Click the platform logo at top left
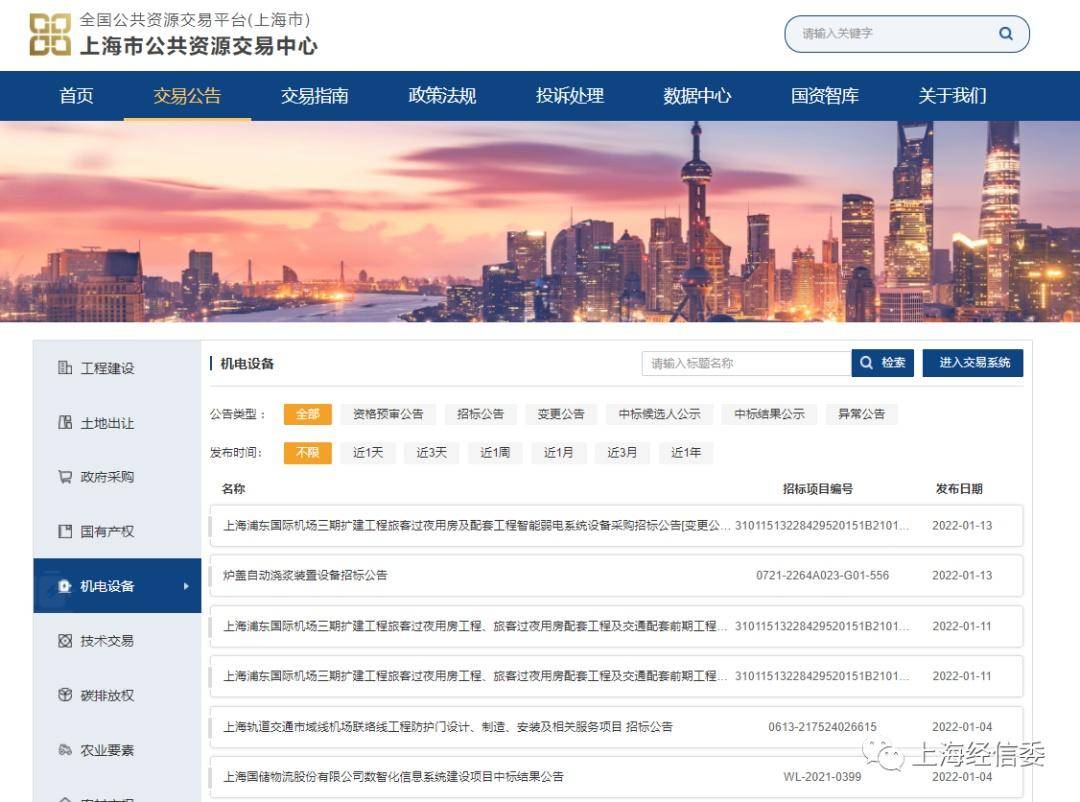1080x802 pixels. (50, 34)
